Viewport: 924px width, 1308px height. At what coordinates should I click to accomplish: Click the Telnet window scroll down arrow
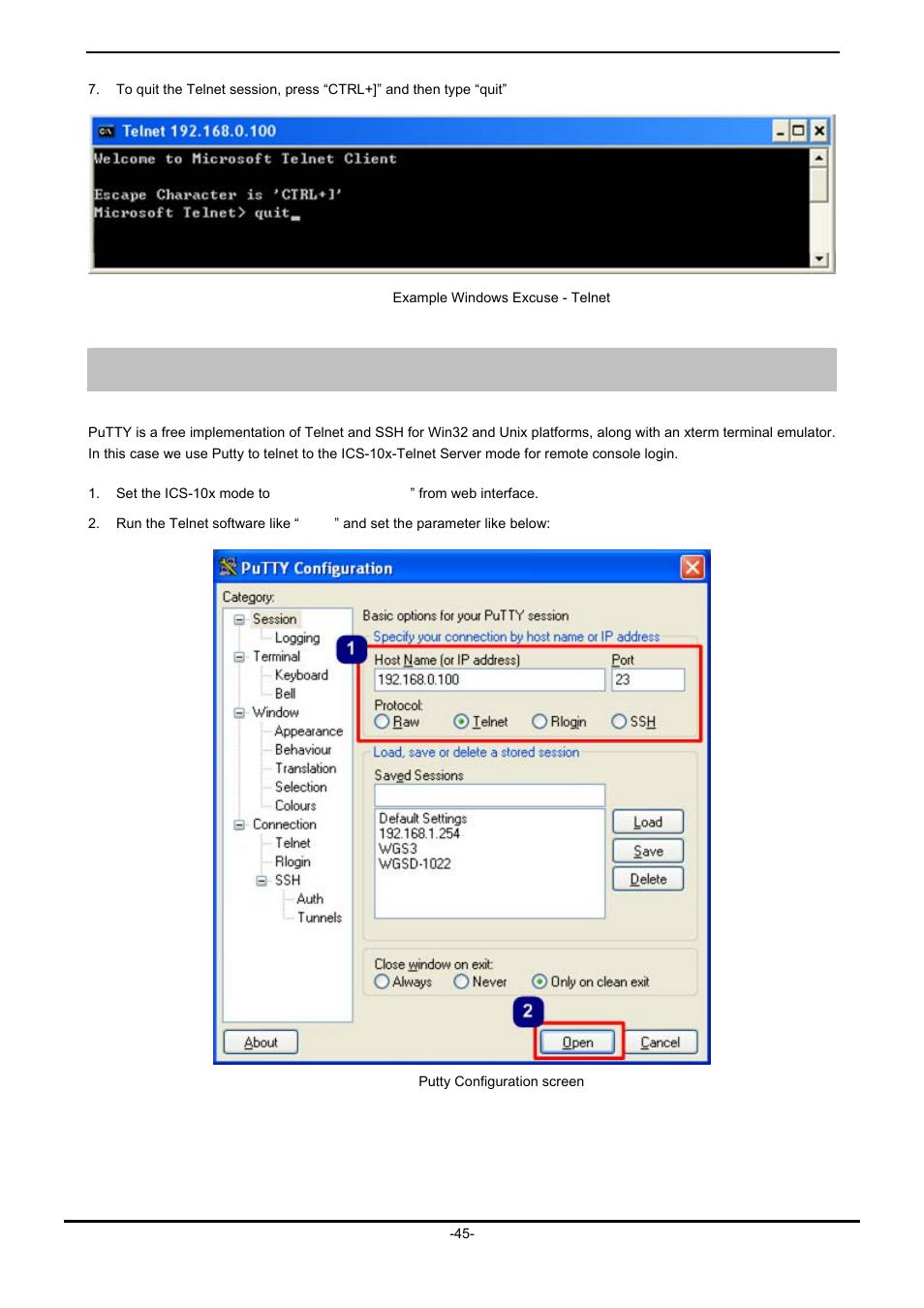click(x=819, y=259)
